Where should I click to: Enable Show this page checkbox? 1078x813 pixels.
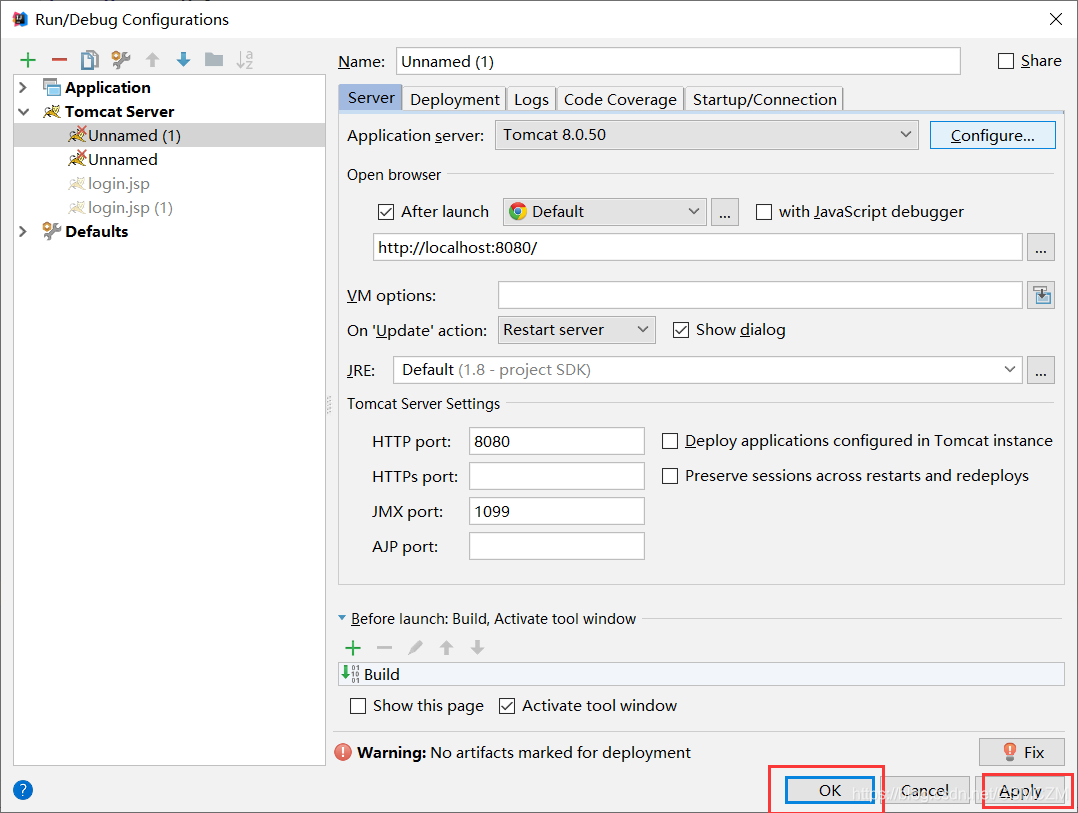point(358,706)
